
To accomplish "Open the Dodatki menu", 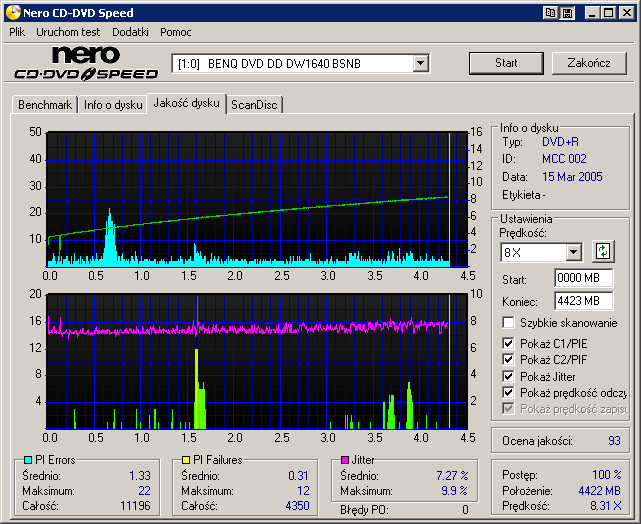I will click(x=130, y=32).
